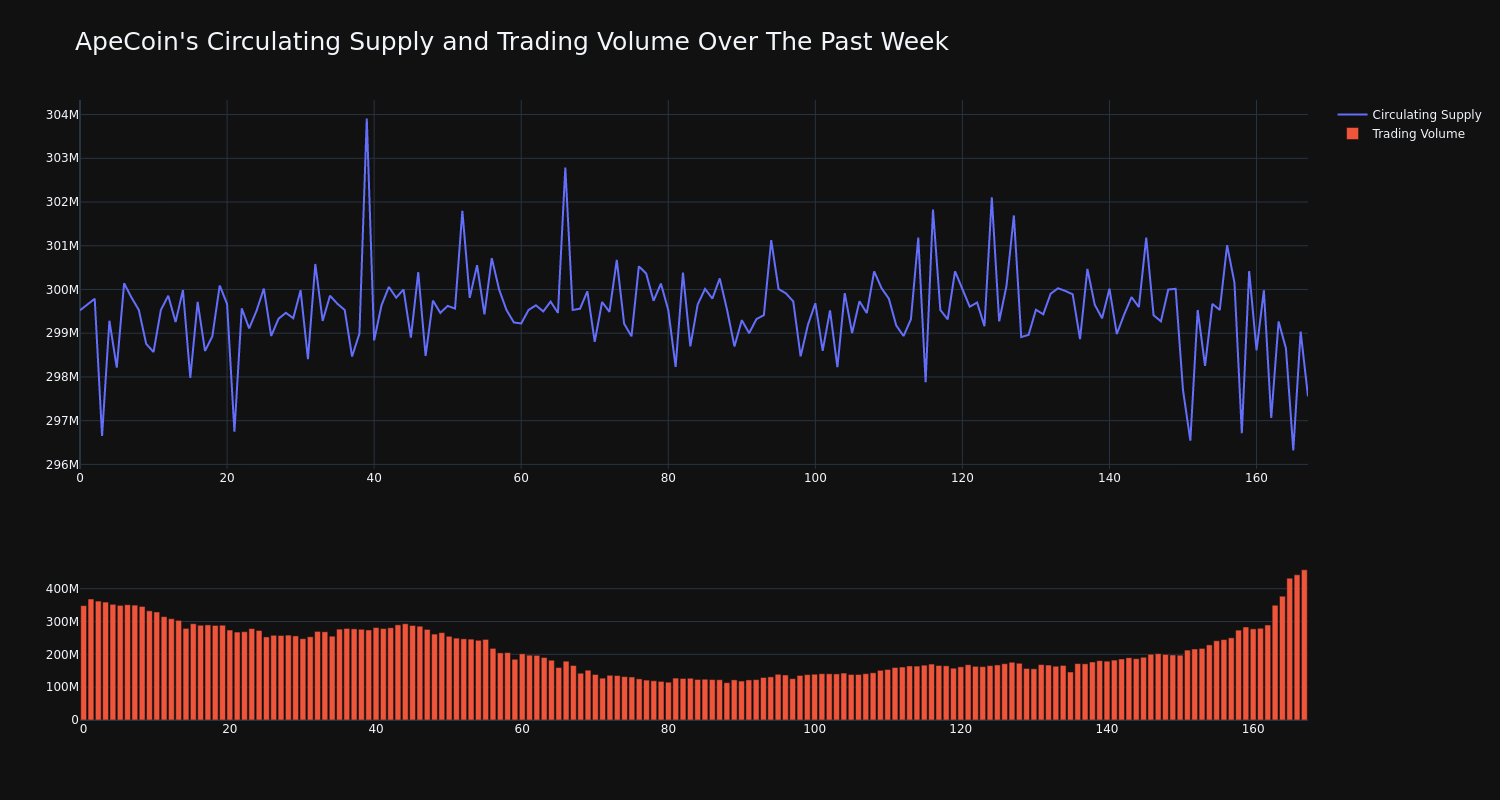
Task: Click the 200M label on volume chart
Action: (62, 655)
